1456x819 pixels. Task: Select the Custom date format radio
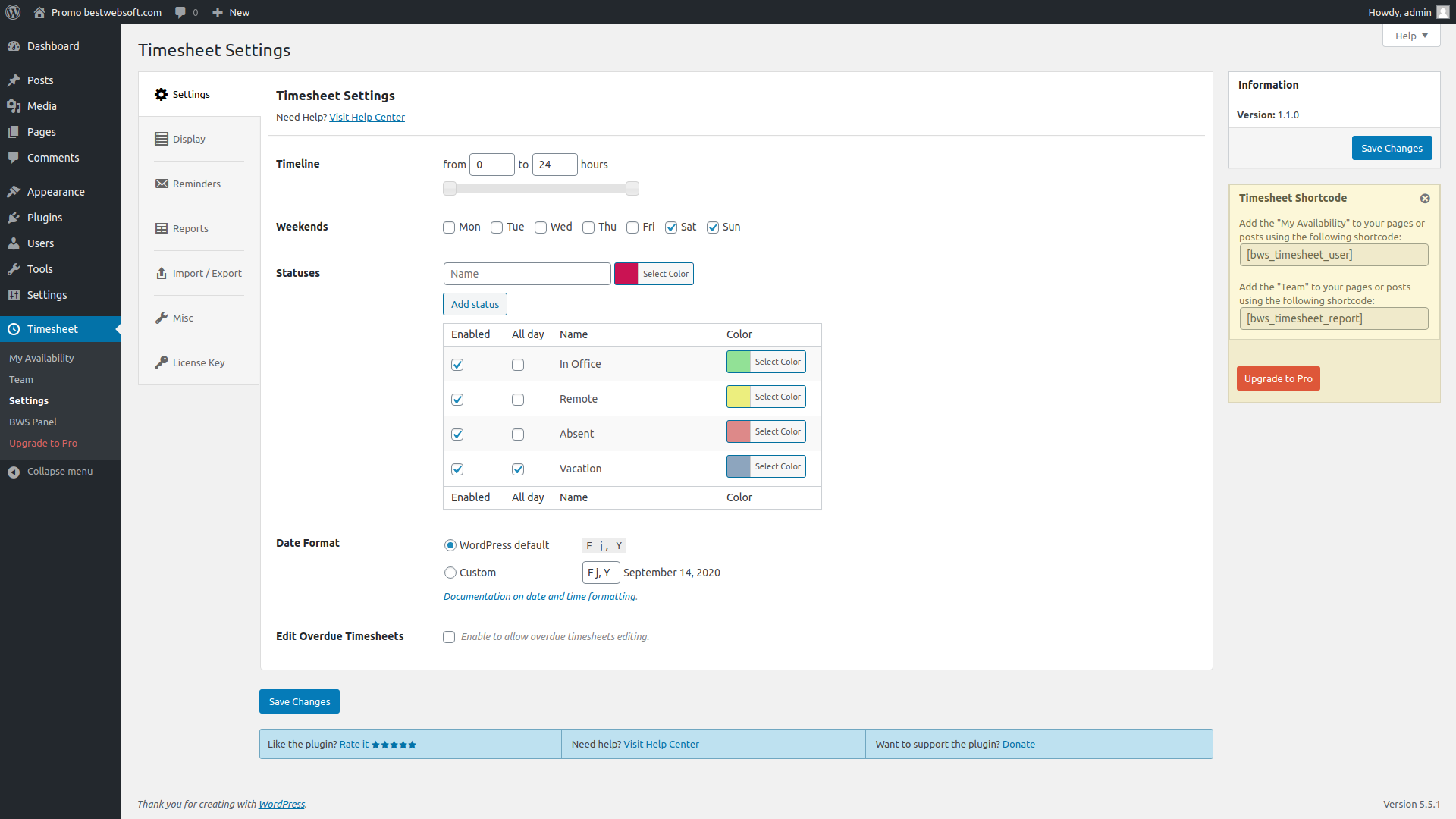point(450,573)
